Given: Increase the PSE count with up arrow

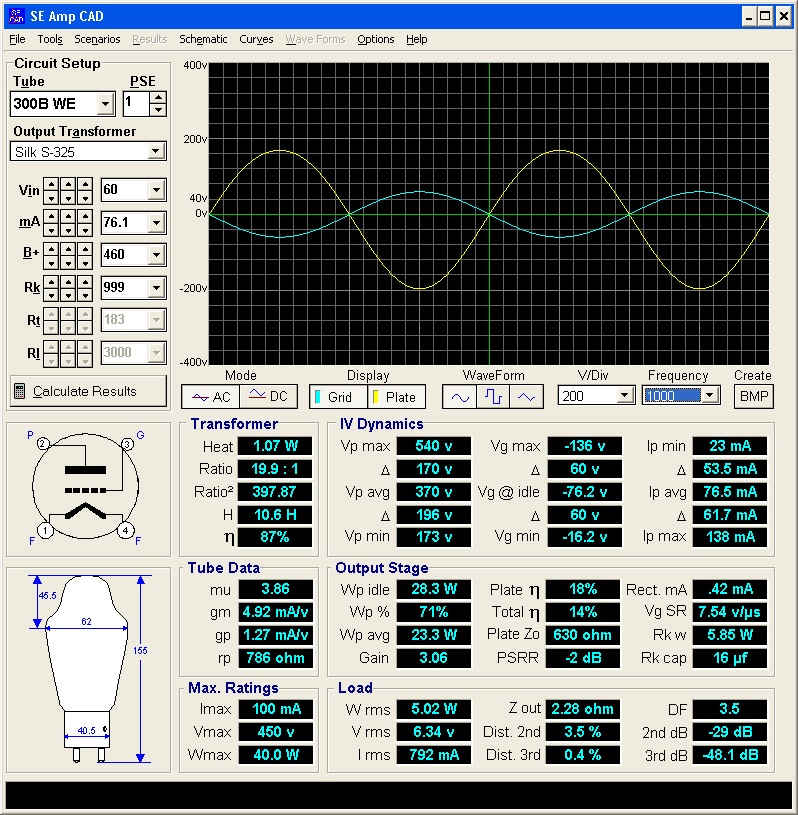Looking at the screenshot, I should (158, 98).
